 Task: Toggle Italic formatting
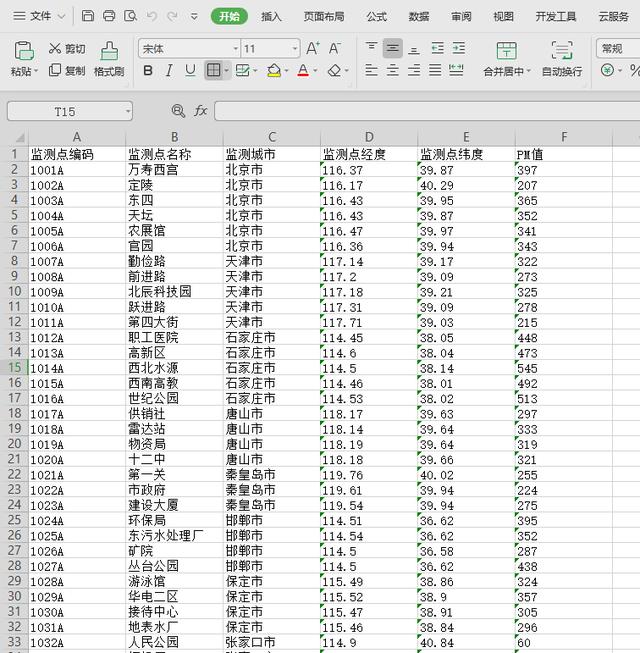coord(168,70)
